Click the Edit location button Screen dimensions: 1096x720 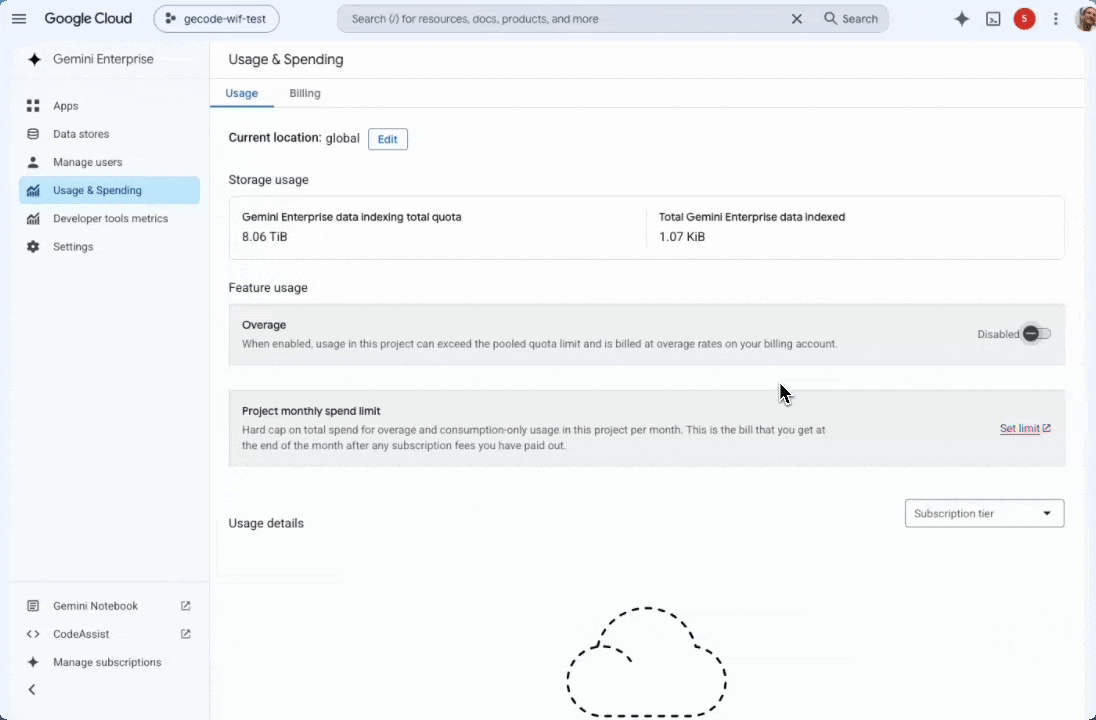point(388,139)
